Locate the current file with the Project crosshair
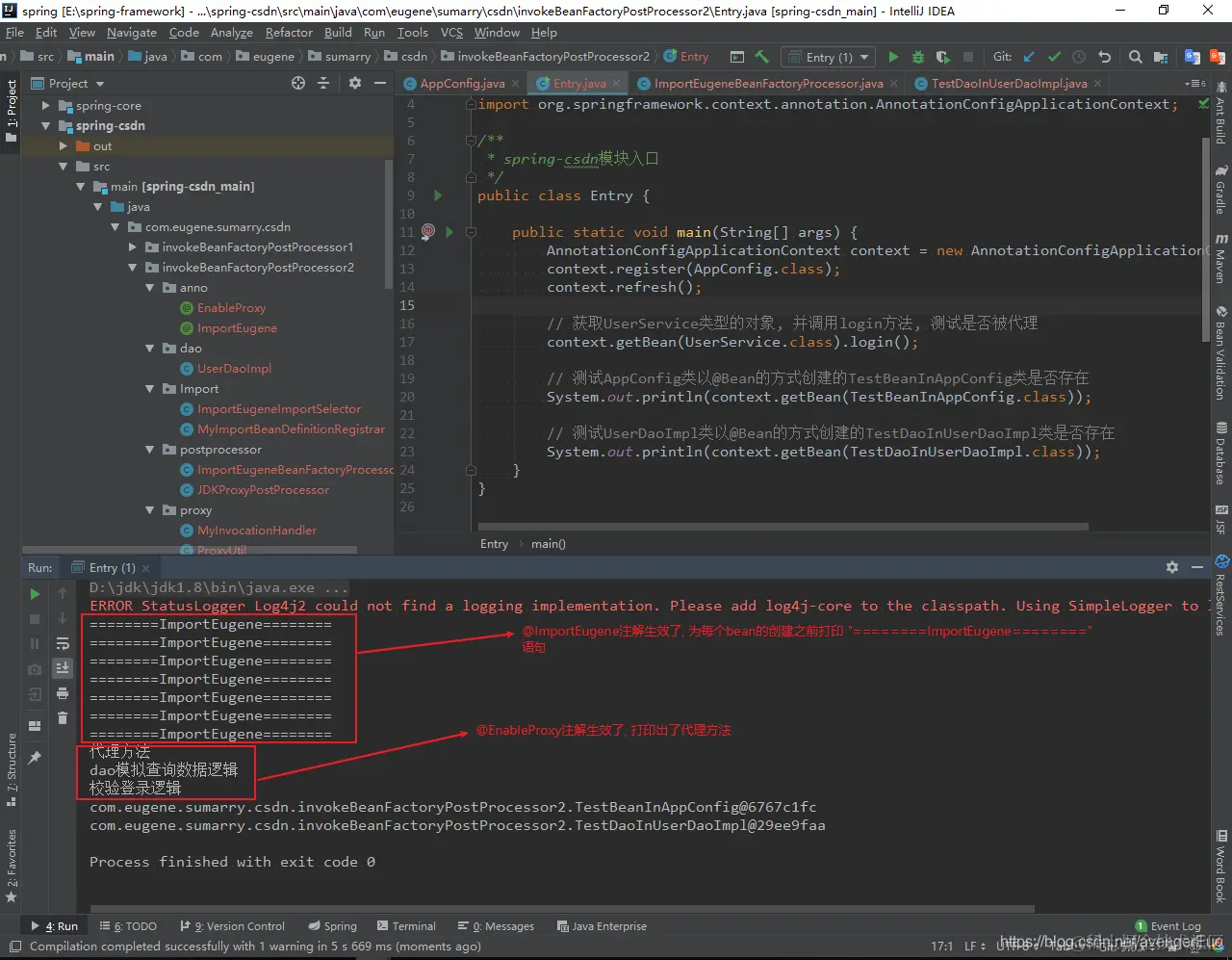 [x=298, y=84]
